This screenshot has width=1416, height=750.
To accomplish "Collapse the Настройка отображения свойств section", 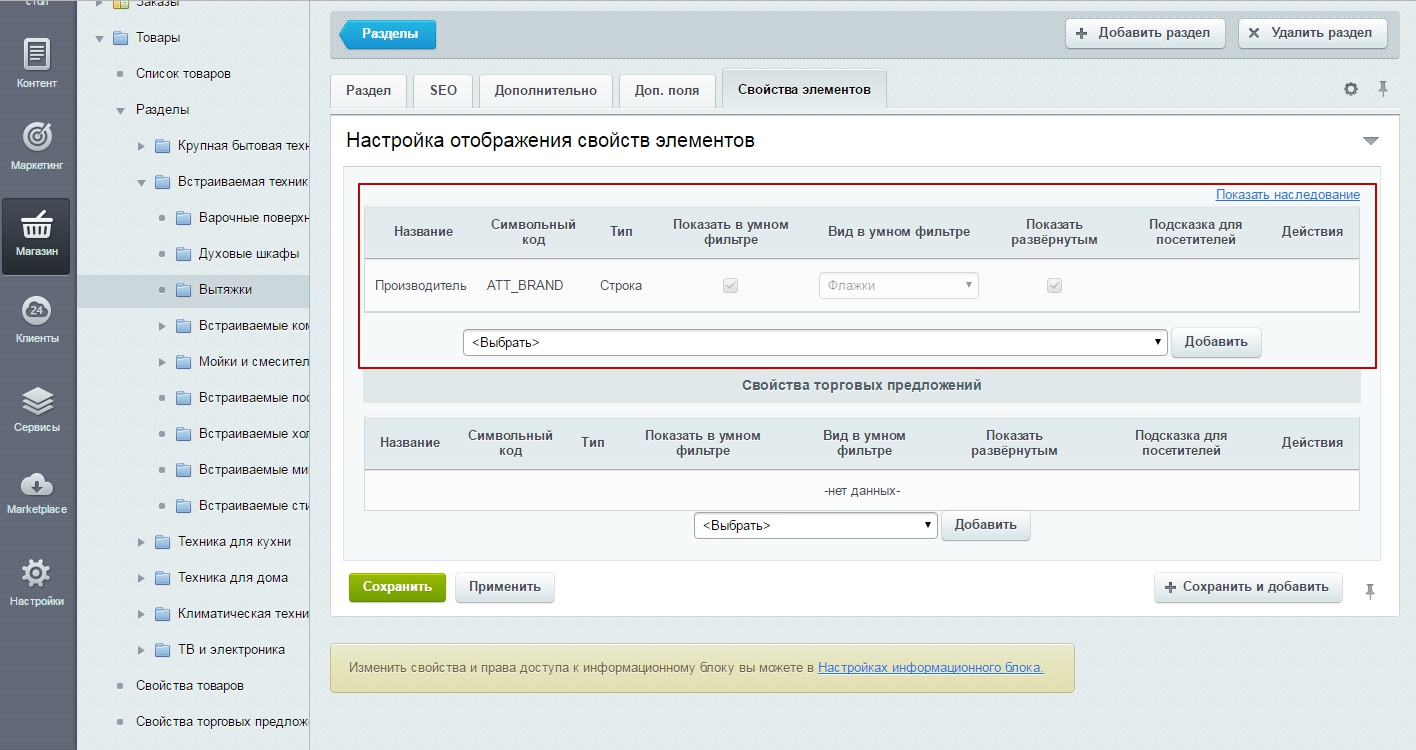I will click(1371, 141).
